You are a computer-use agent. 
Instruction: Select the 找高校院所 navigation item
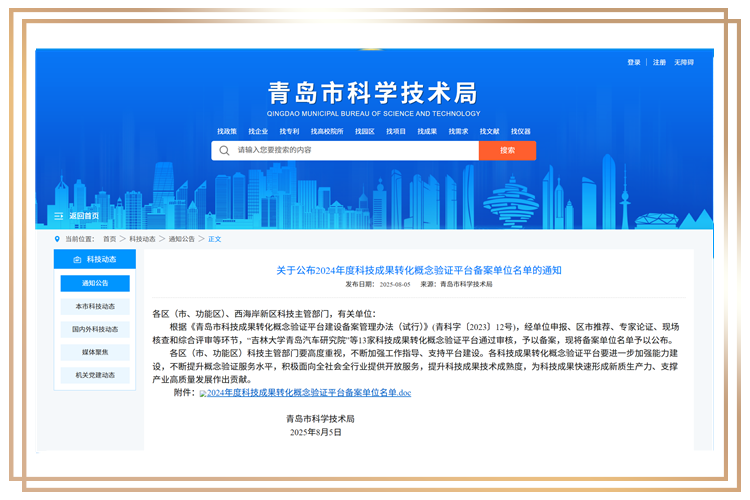click(x=327, y=131)
